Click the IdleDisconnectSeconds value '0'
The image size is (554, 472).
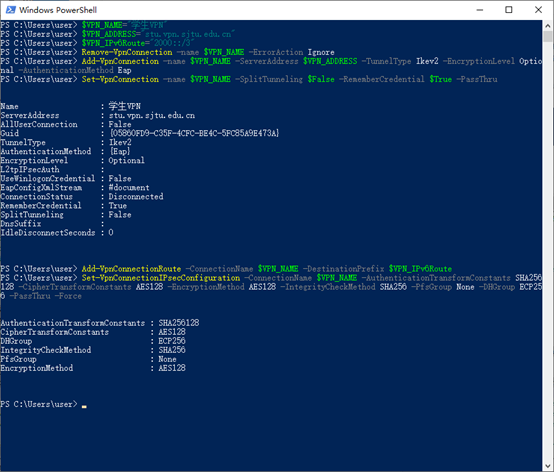(x=111, y=232)
